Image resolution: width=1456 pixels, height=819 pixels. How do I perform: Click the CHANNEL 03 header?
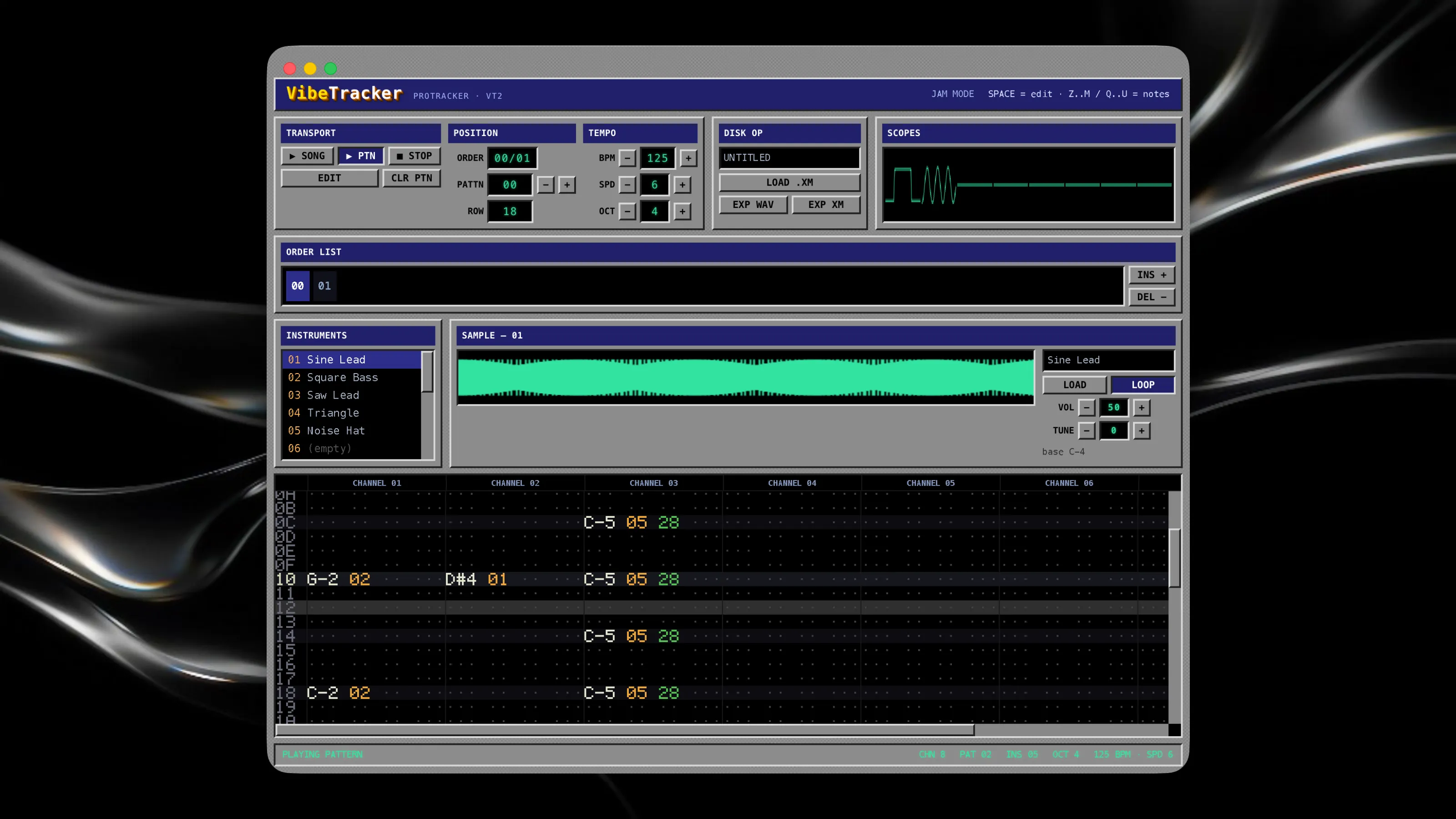coord(654,483)
